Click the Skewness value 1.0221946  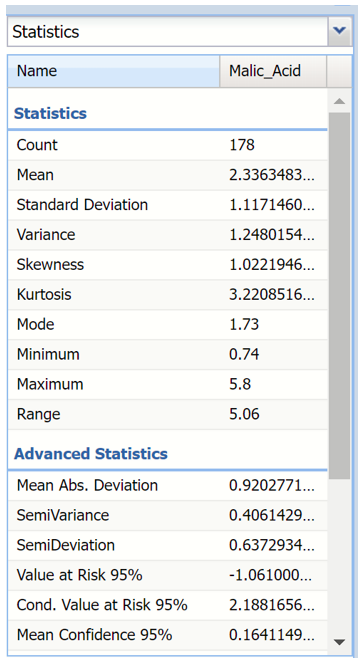(272, 265)
